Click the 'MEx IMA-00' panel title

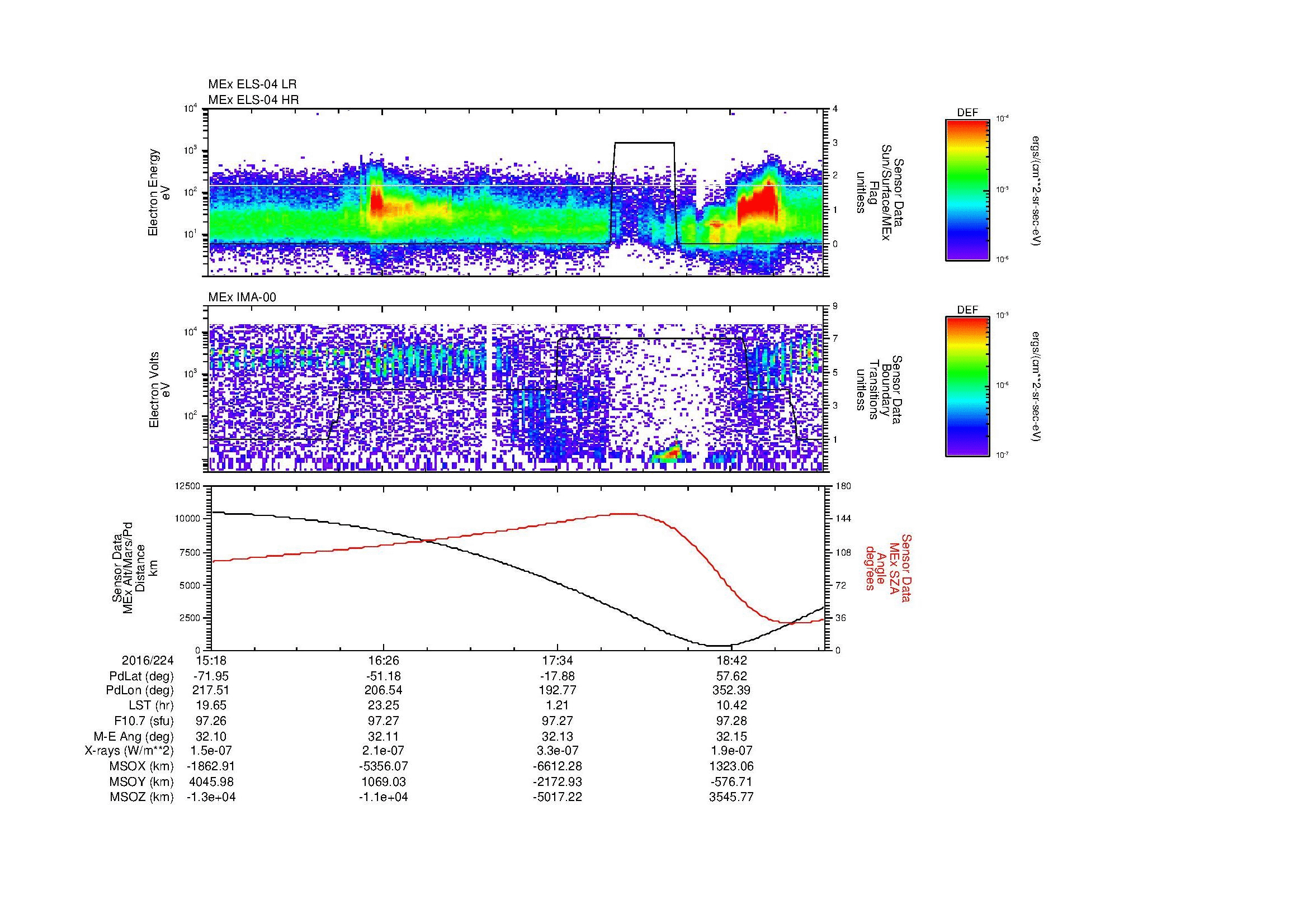(x=242, y=297)
